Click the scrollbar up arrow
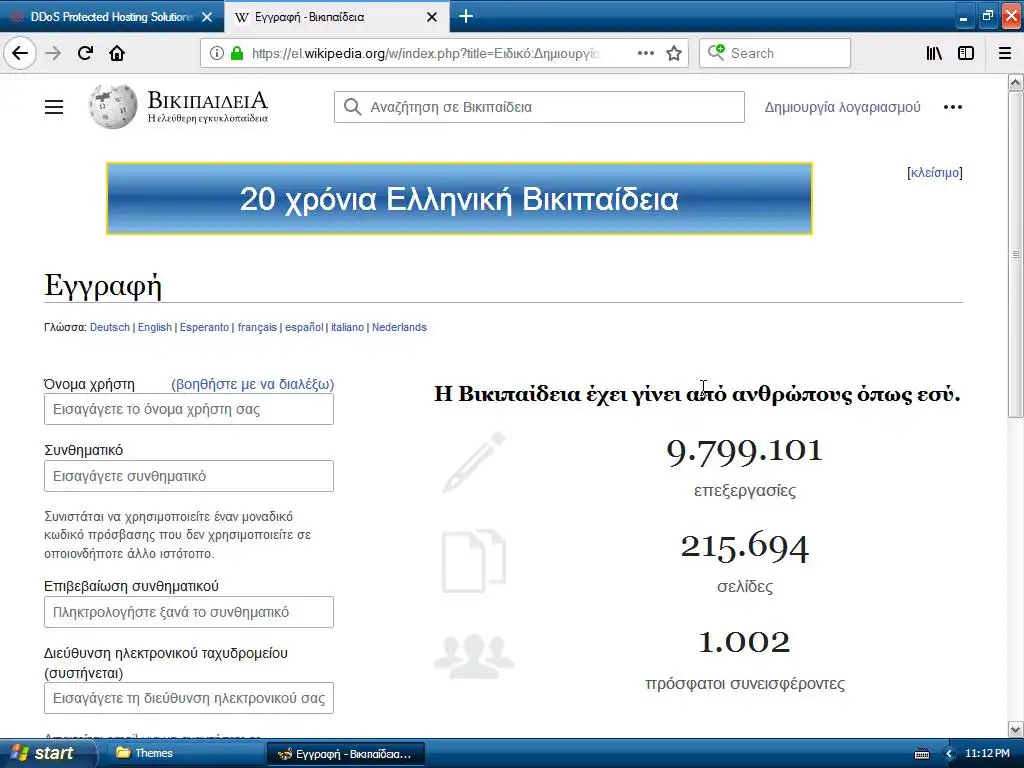Screen dimensions: 1024x768 pyautogui.click(x=1016, y=82)
